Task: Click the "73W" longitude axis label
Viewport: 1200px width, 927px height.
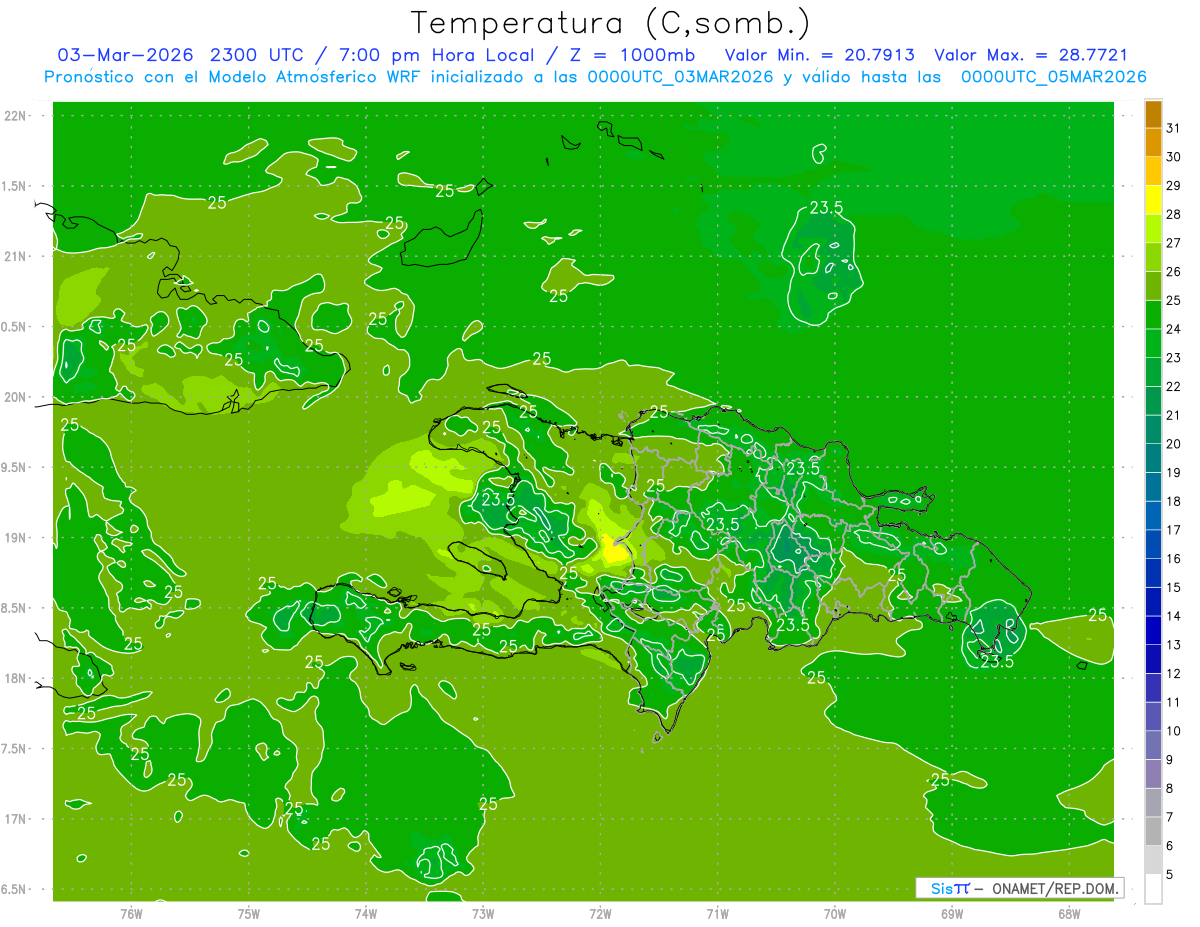Action: [x=483, y=913]
